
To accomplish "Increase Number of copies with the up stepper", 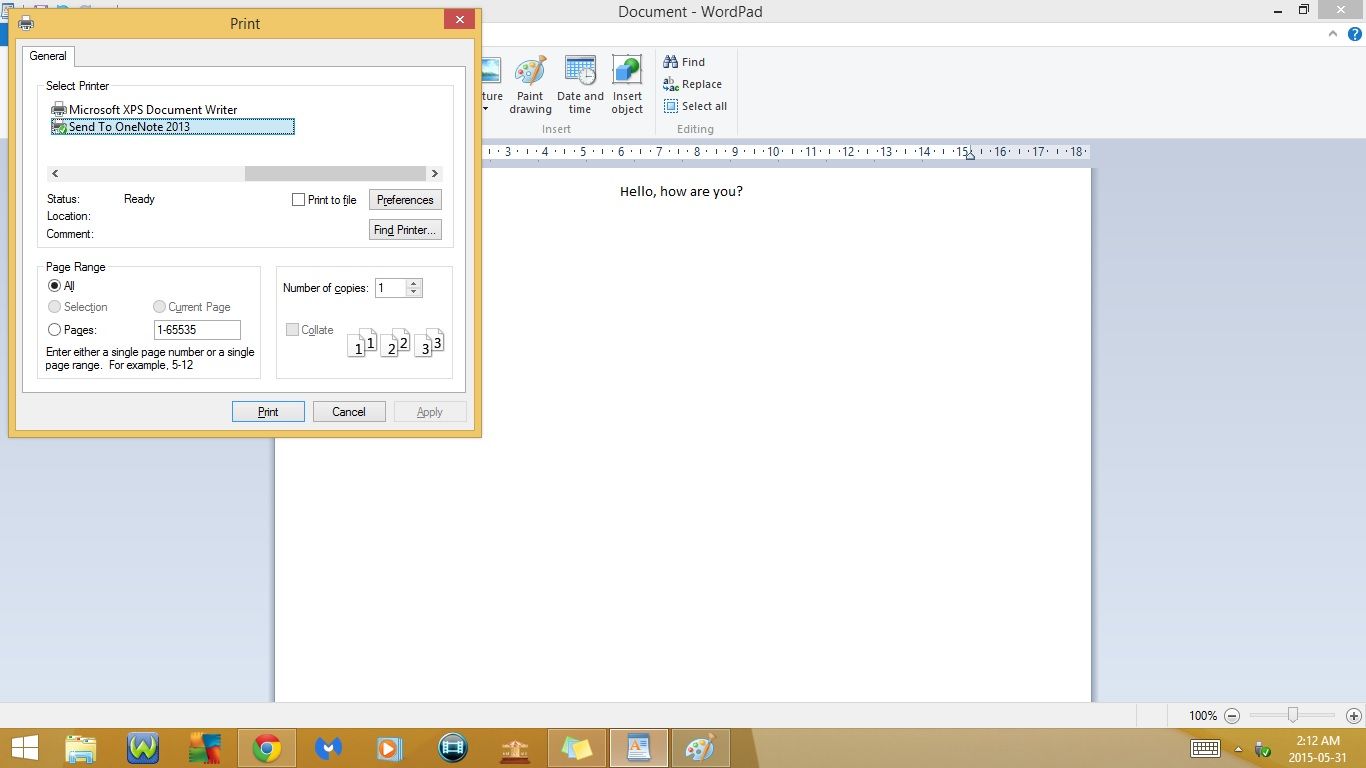I will (x=415, y=283).
